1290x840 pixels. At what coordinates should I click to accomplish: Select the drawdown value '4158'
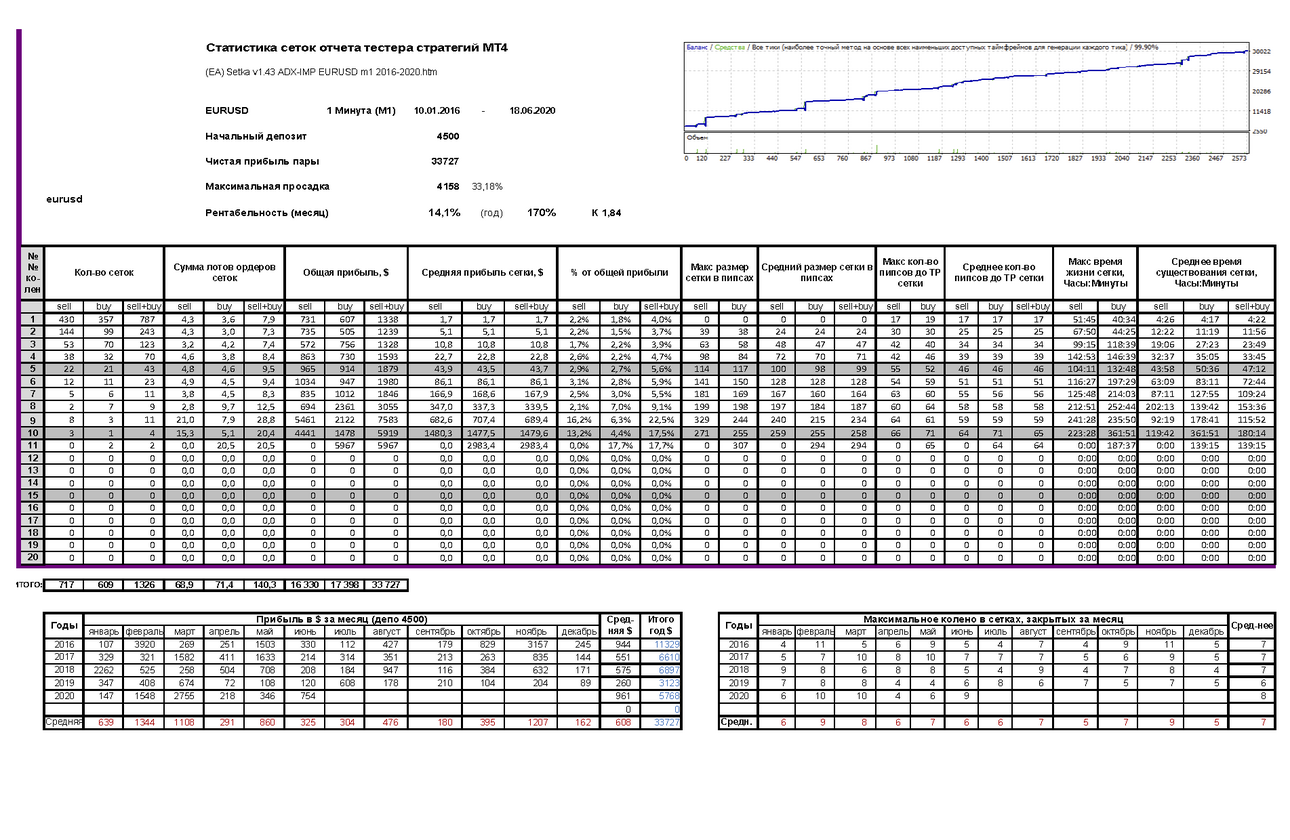tap(448, 187)
